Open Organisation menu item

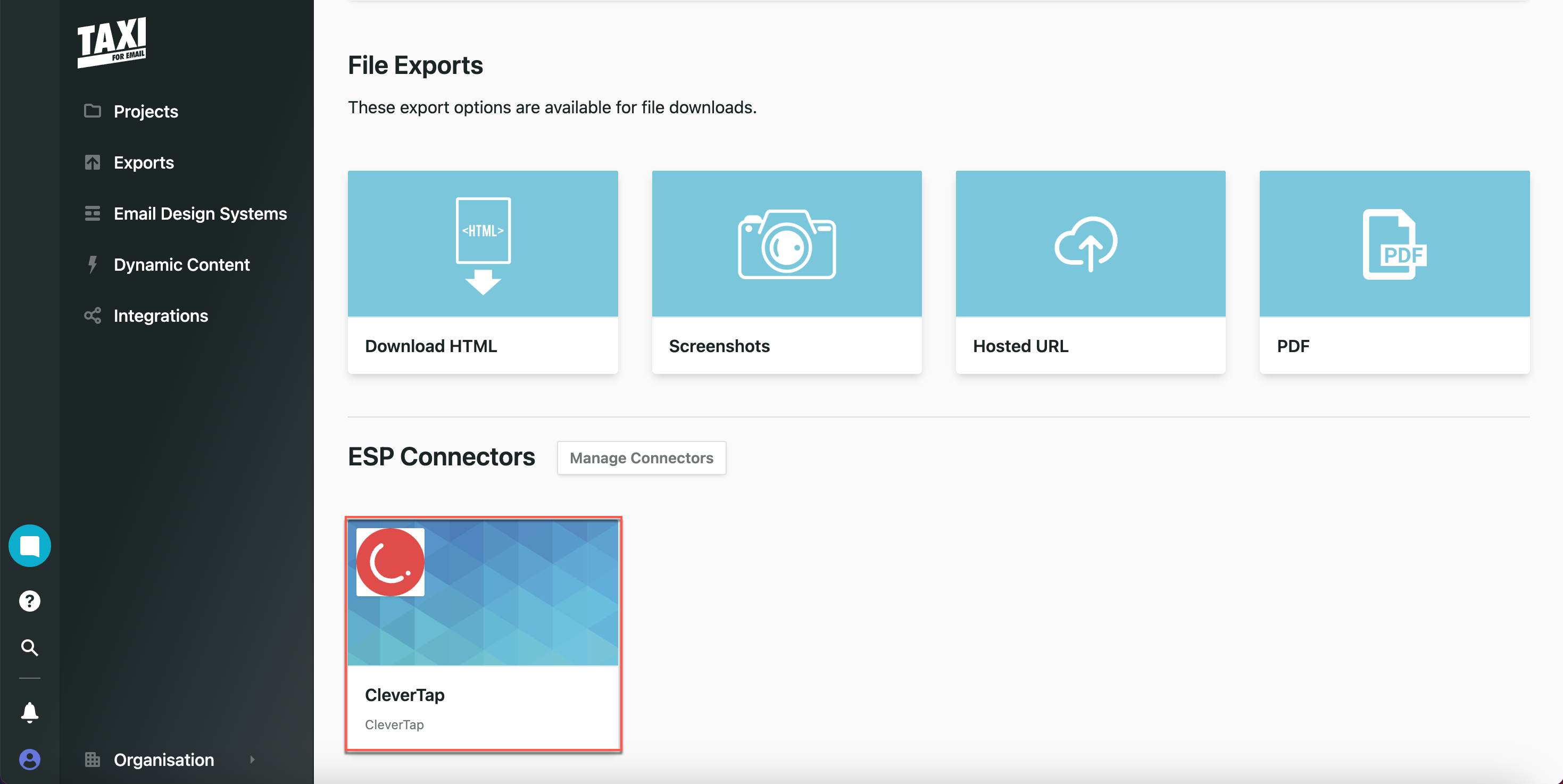pos(164,759)
